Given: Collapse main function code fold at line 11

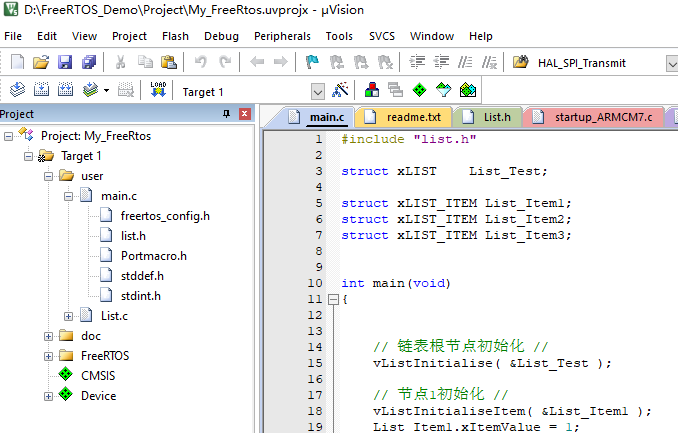Looking at the screenshot, I should click(333, 299).
